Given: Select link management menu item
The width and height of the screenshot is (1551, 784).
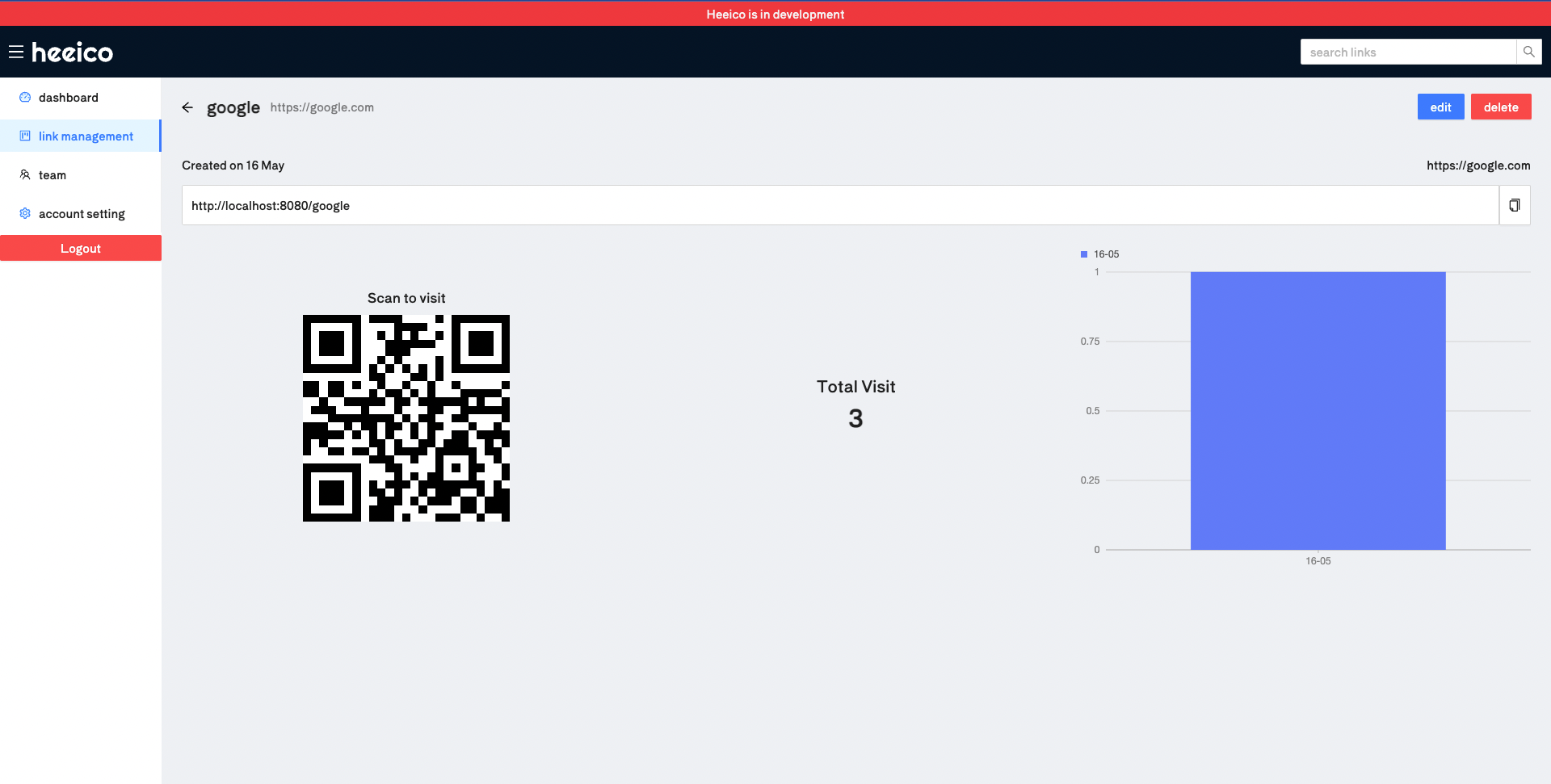Looking at the screenshot, I should tap(80, 136).
